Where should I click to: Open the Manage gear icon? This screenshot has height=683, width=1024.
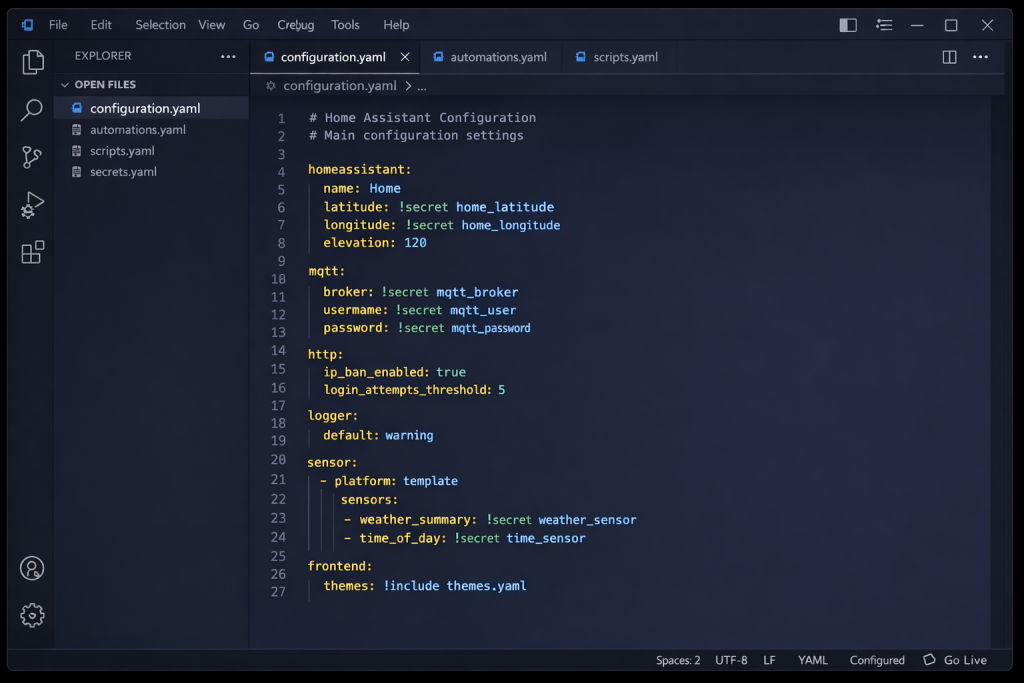32,615
